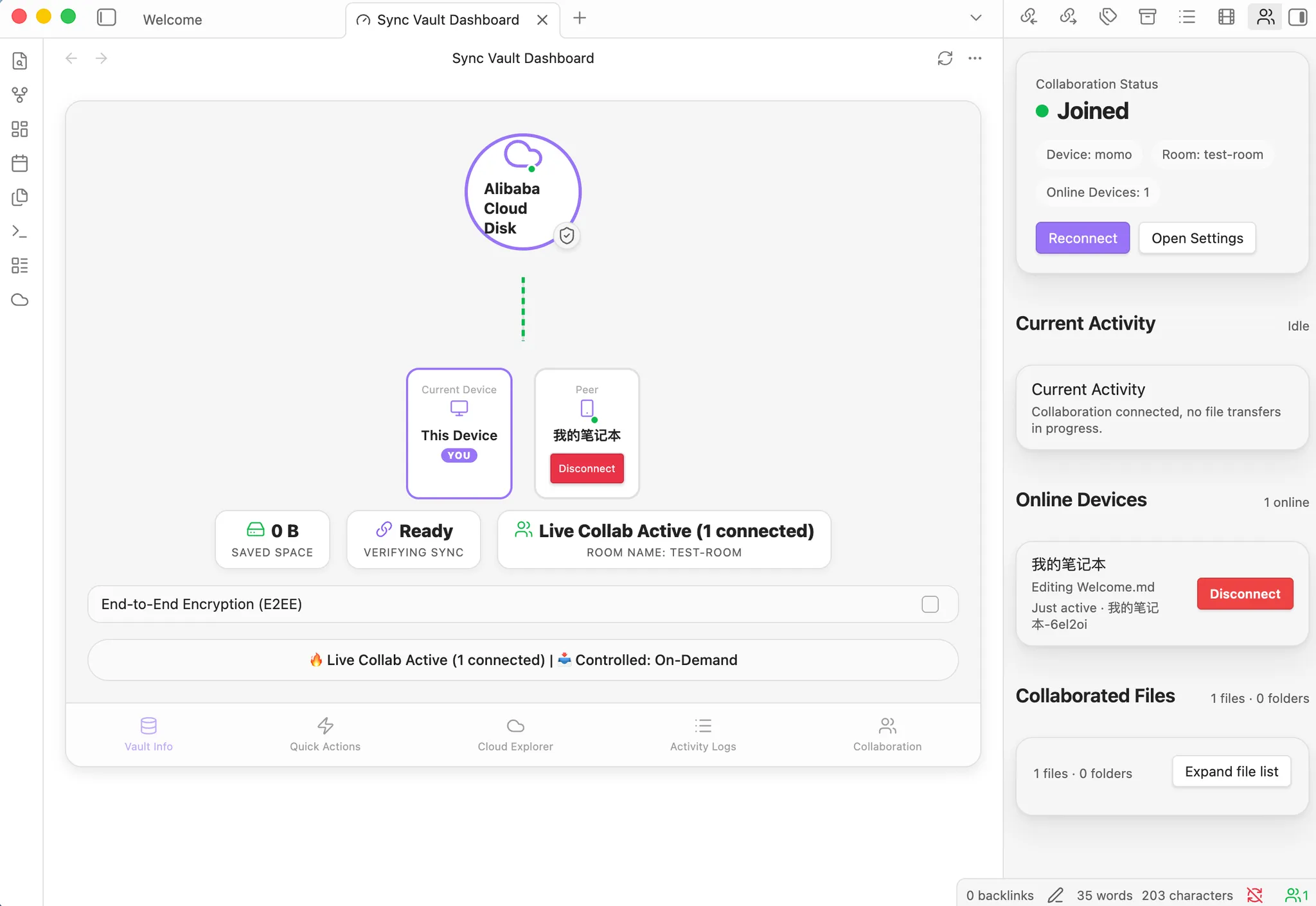Click the list-layout icon in left ribbon
This screenshot has width=1316, height=906.
[x=20, y=265]
